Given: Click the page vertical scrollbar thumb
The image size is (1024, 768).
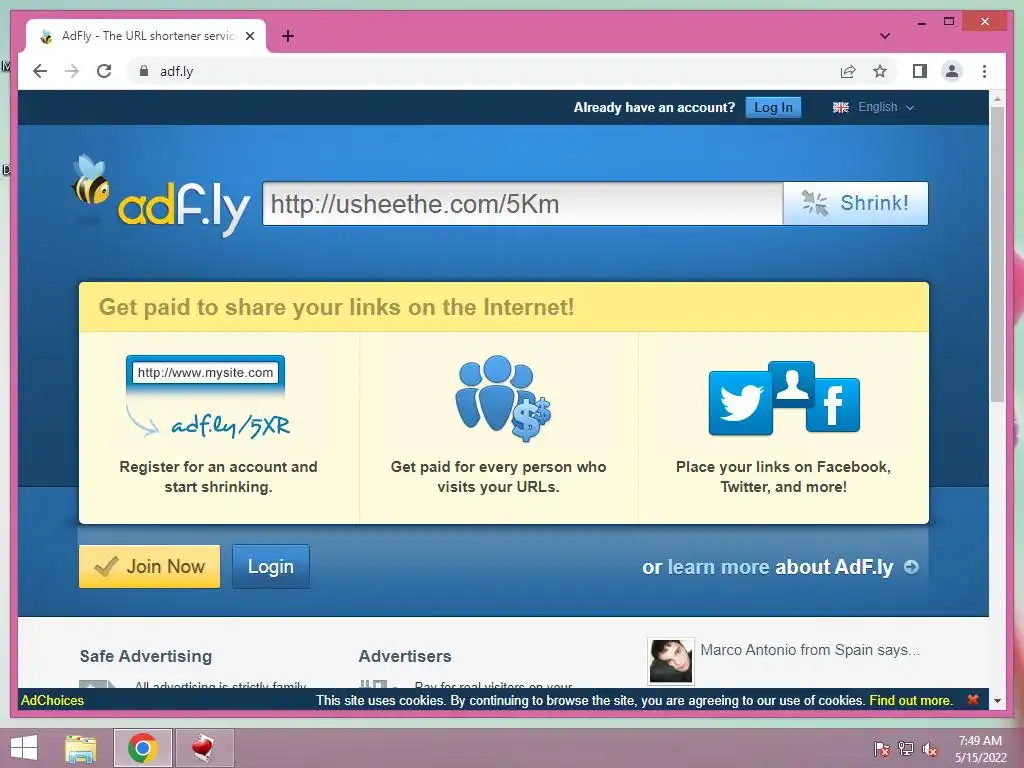Looking at the screenshot, I should click(997, 255).
